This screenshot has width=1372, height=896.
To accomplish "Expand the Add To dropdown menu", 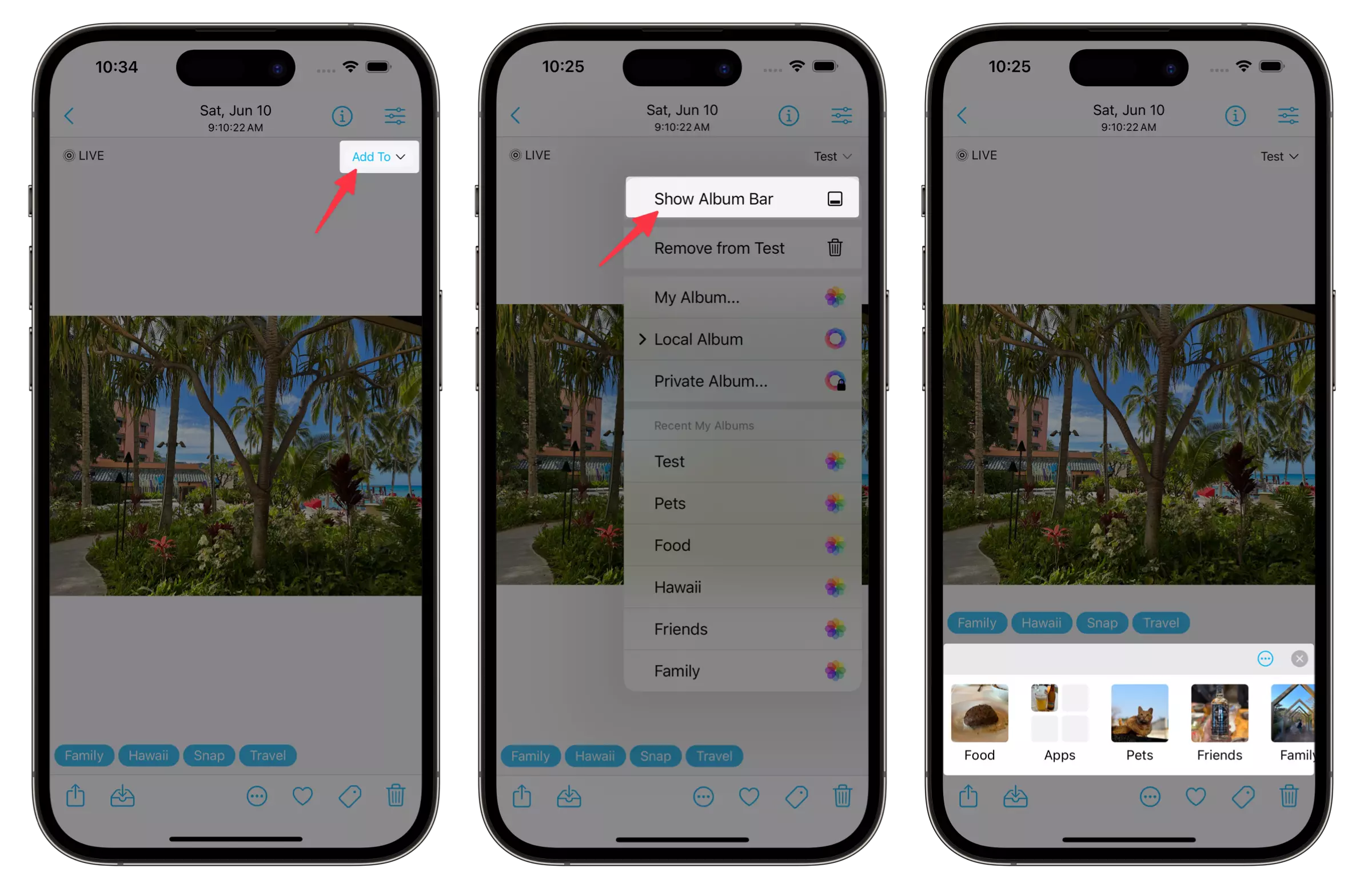I will [x=376, y=156].
